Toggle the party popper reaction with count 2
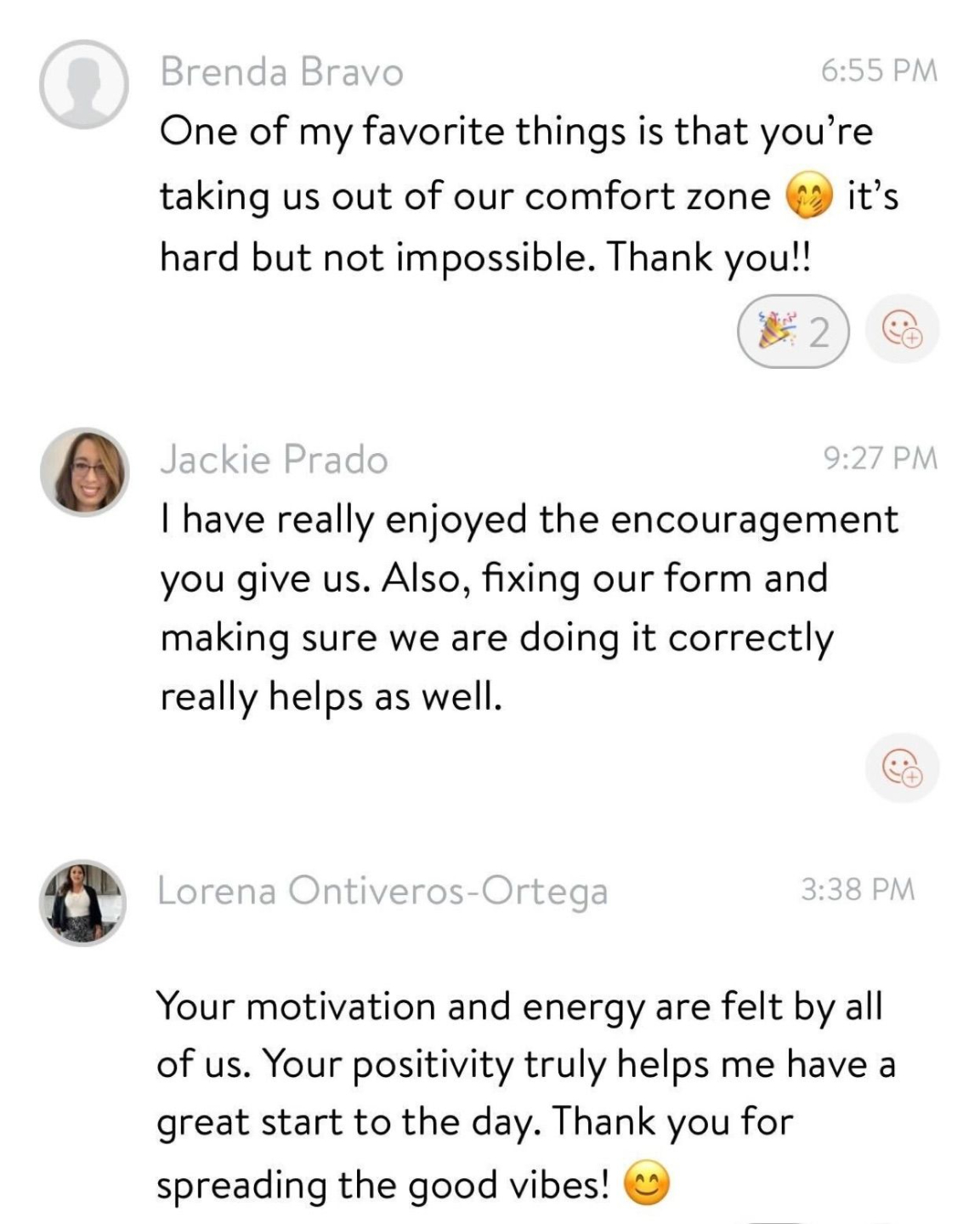Screen dimensions: 980x1224 coord(794,331)
